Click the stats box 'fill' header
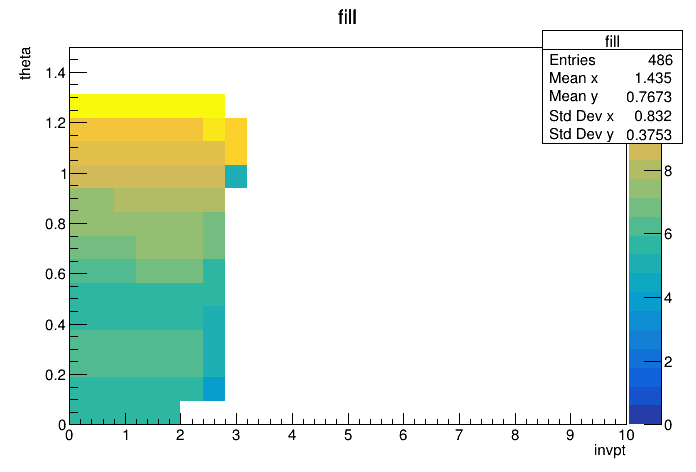The height and width of the screenshot is (472, 696). [x=612, y=41]
